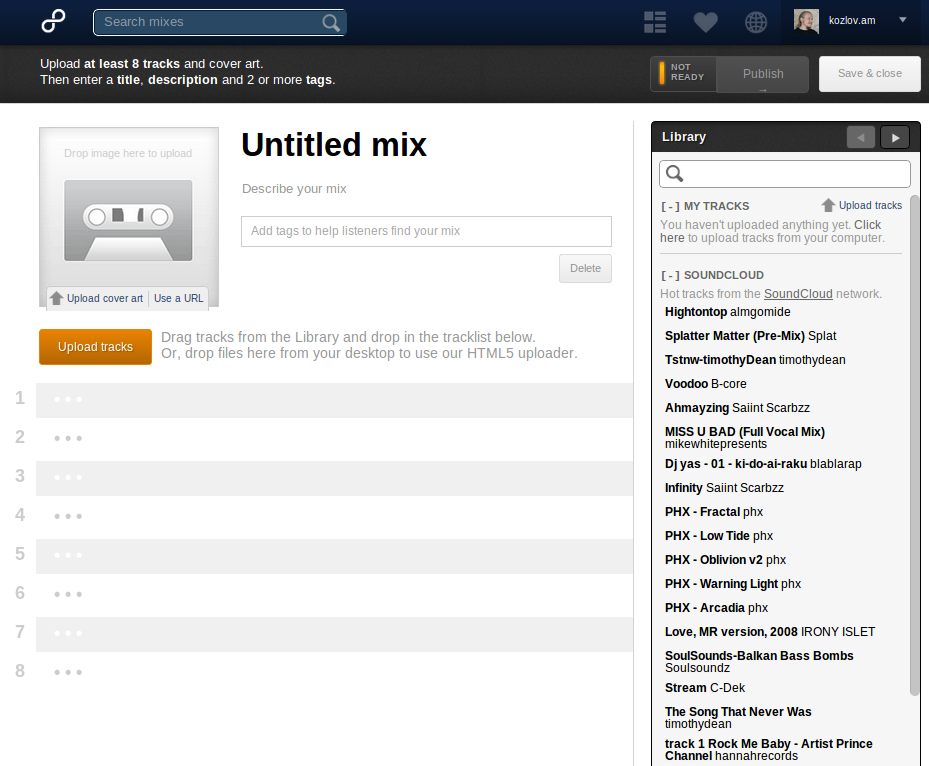The height and width of the screenshot is (766, 929).
Task: Collapse the My Tracks section
Action: (670, 206)
